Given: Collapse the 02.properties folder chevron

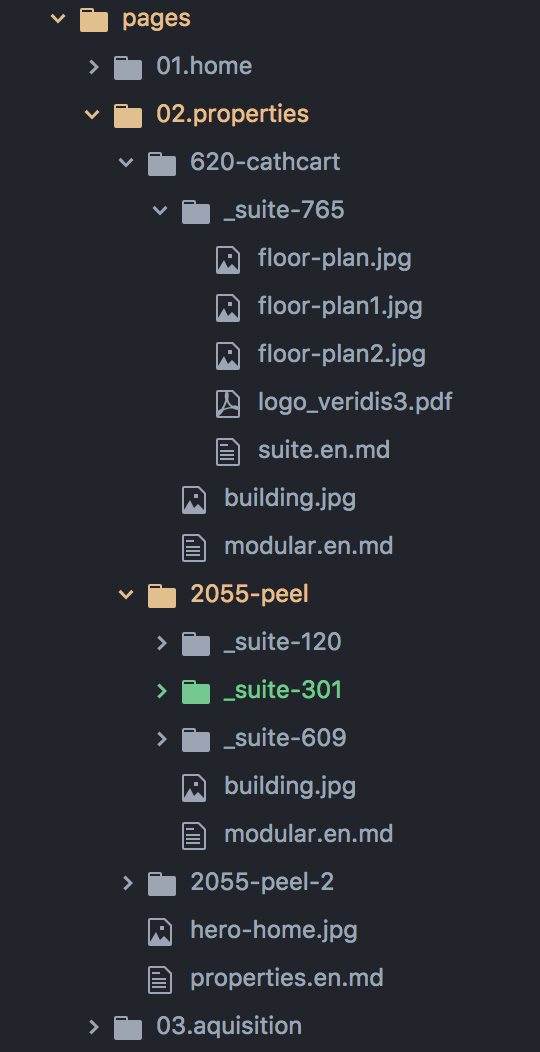Looking at the screenshot, I should pos(92,115).
